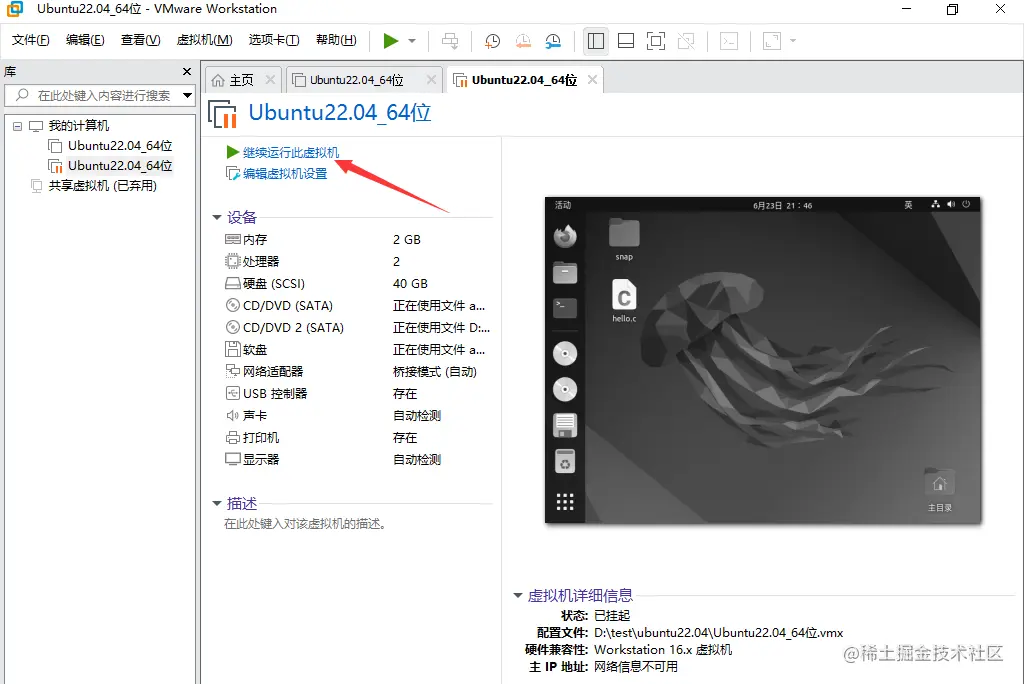Click the 40 GB disk size value
Image resolution: width=1024 pixels, height=684 pixels.
point(410,284)
